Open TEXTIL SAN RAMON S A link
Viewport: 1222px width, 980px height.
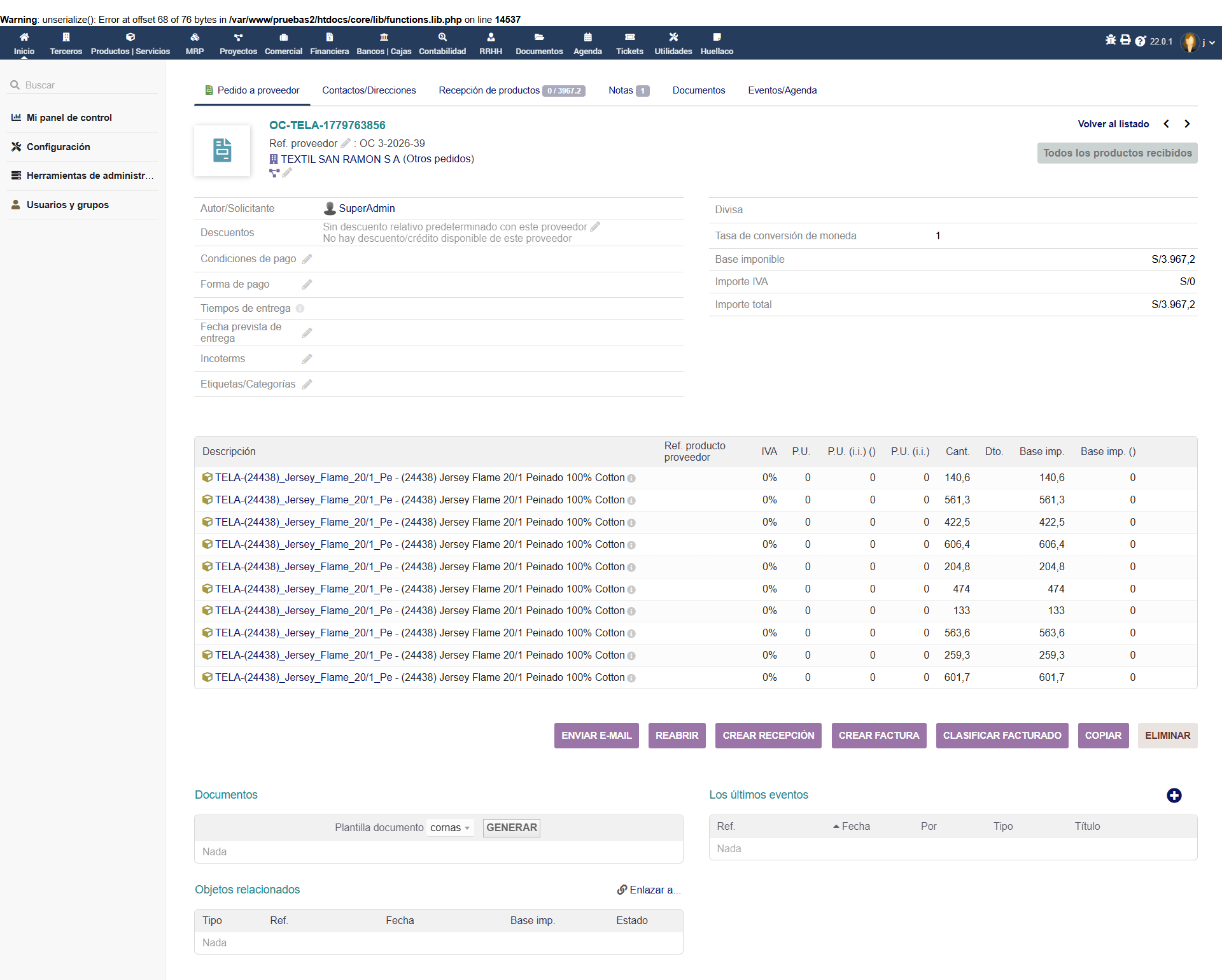(341, 159)
